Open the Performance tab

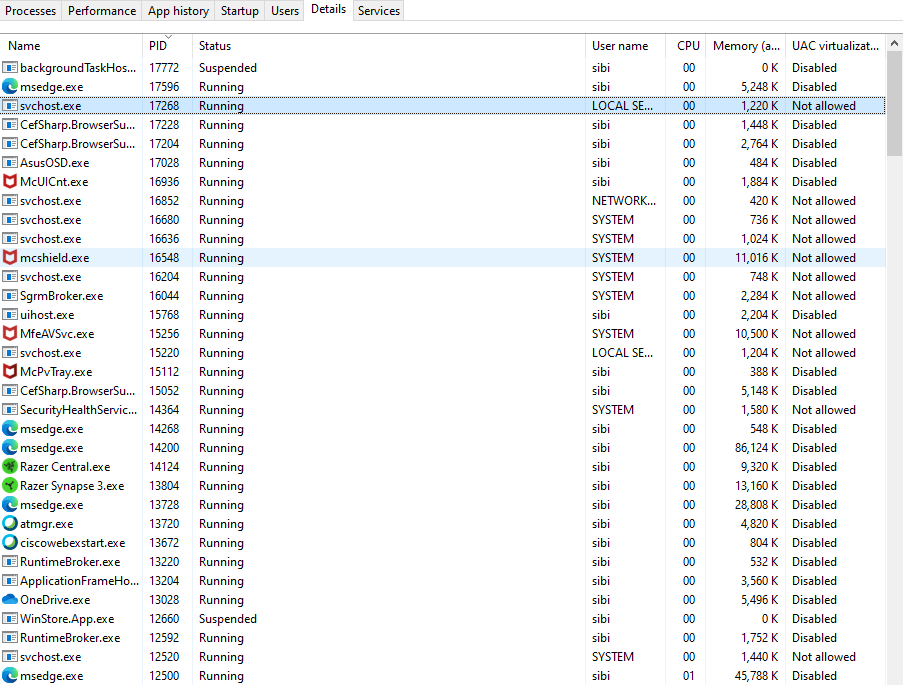click(102, 10)
